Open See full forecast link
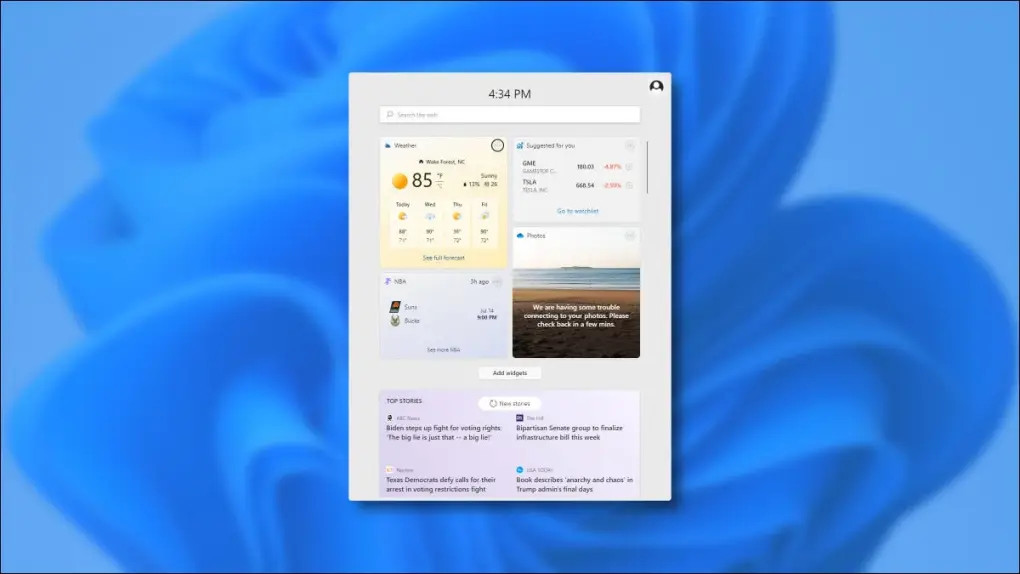Image resolution: width=1020 pixels, height=574 pixels. [444, 258]
